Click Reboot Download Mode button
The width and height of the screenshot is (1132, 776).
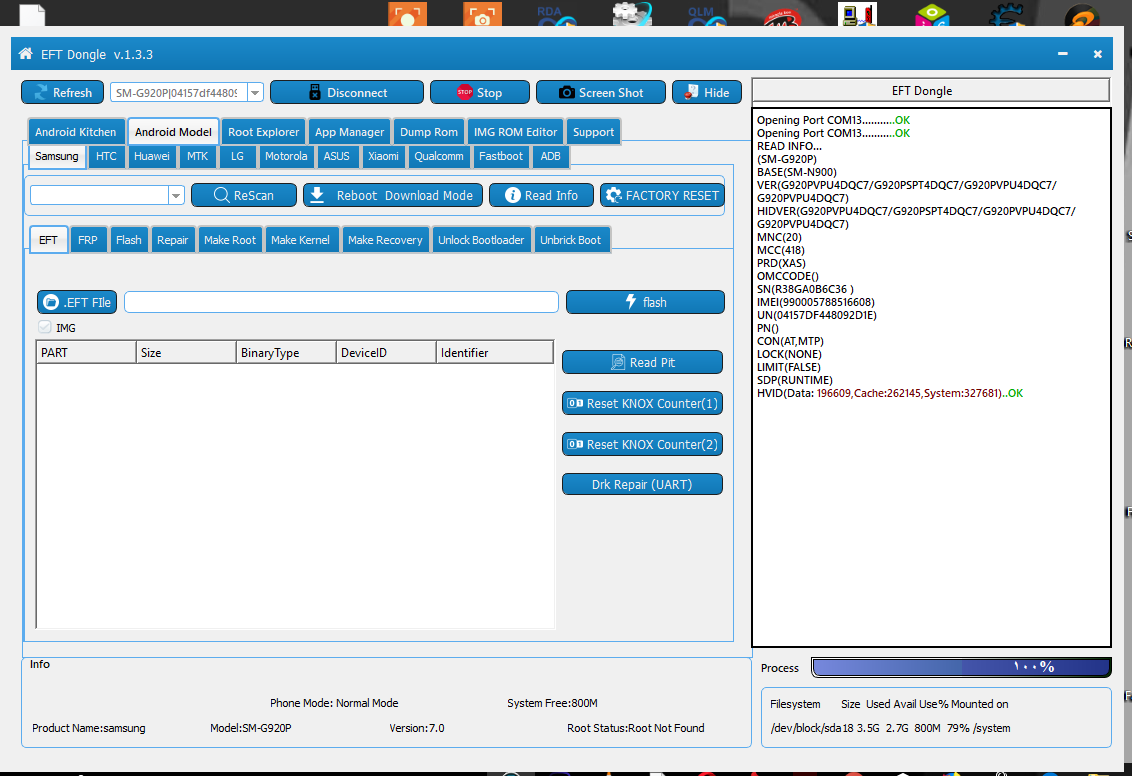click(x=393, y=195)
